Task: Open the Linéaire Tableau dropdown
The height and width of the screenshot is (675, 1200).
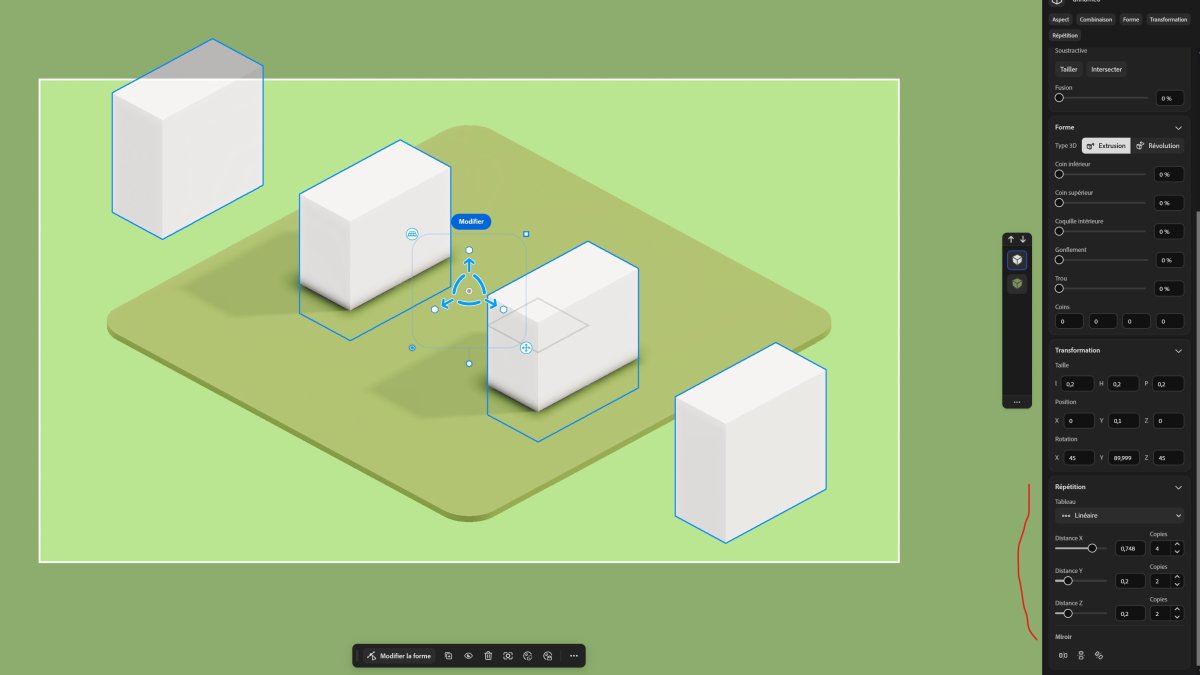Action: pyautogui.click(x=1119, y=516)
